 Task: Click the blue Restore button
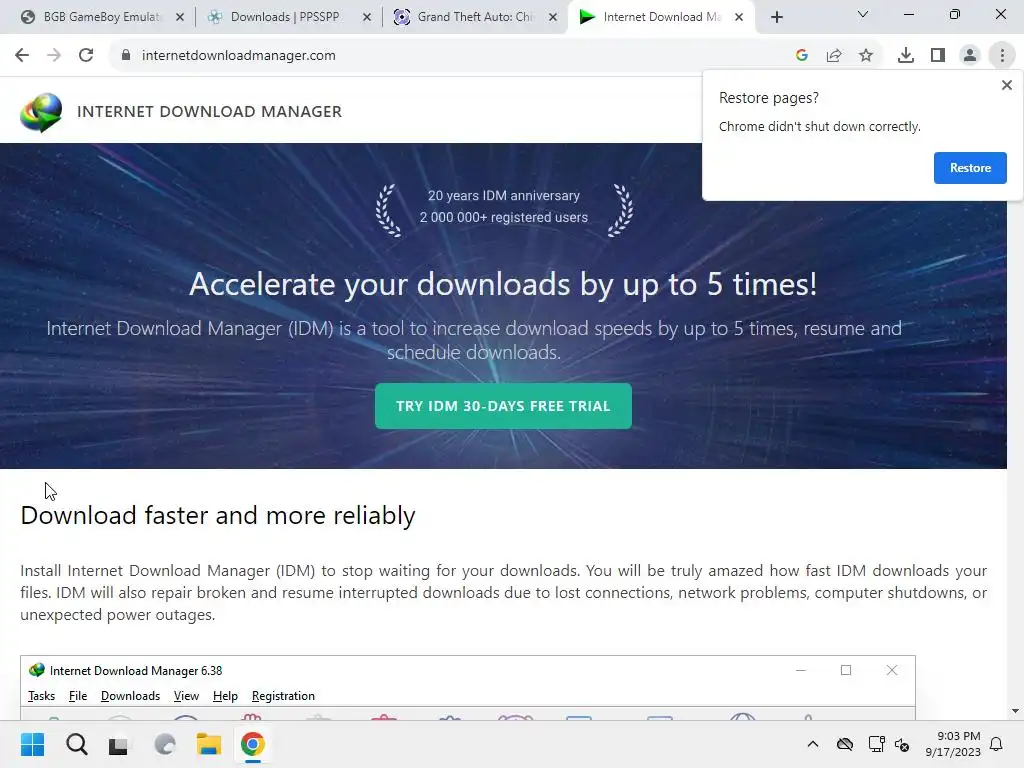click(x=970, y=168)
